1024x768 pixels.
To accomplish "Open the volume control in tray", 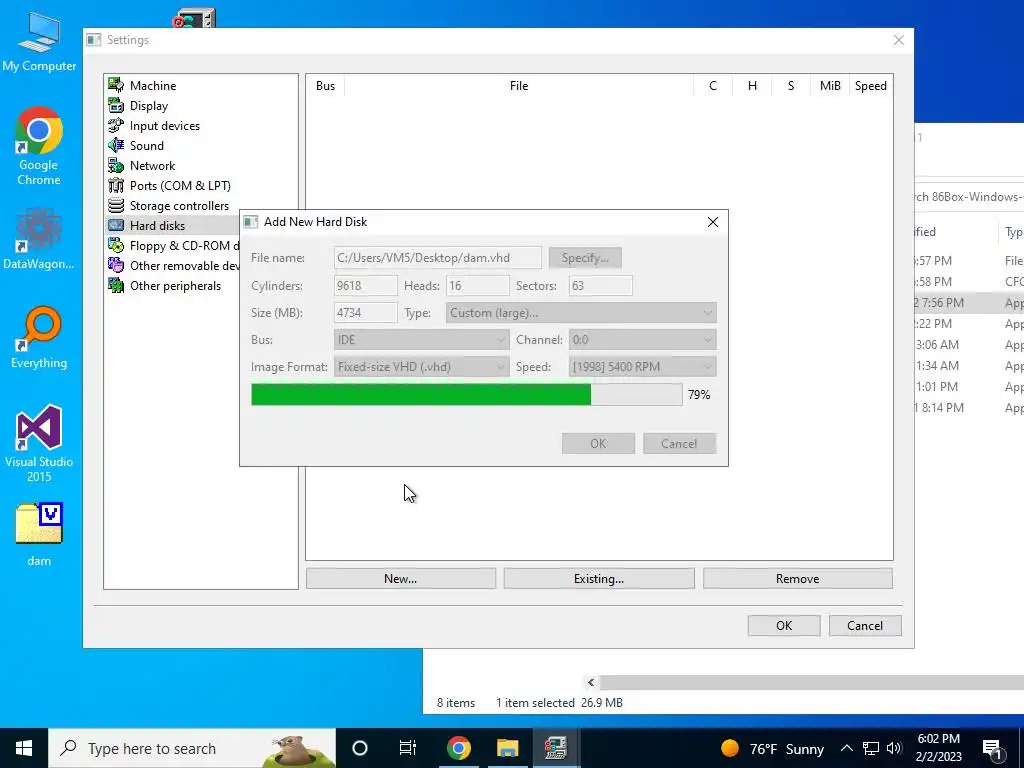I will (x=895, y=748).
